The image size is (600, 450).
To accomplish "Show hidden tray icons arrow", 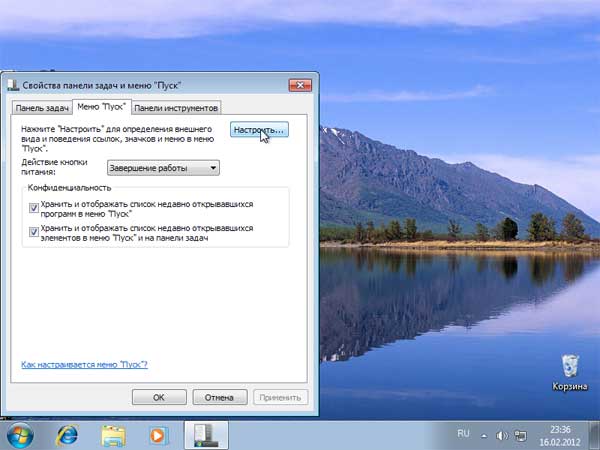I will 484,435.
